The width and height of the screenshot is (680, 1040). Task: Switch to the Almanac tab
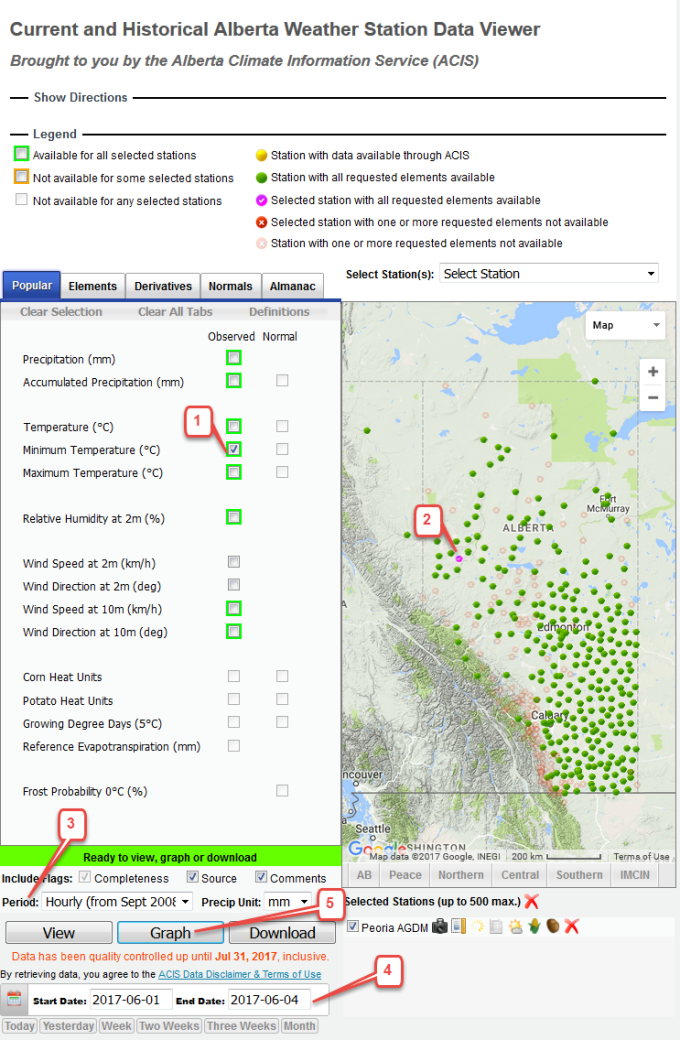coord(293,287)
